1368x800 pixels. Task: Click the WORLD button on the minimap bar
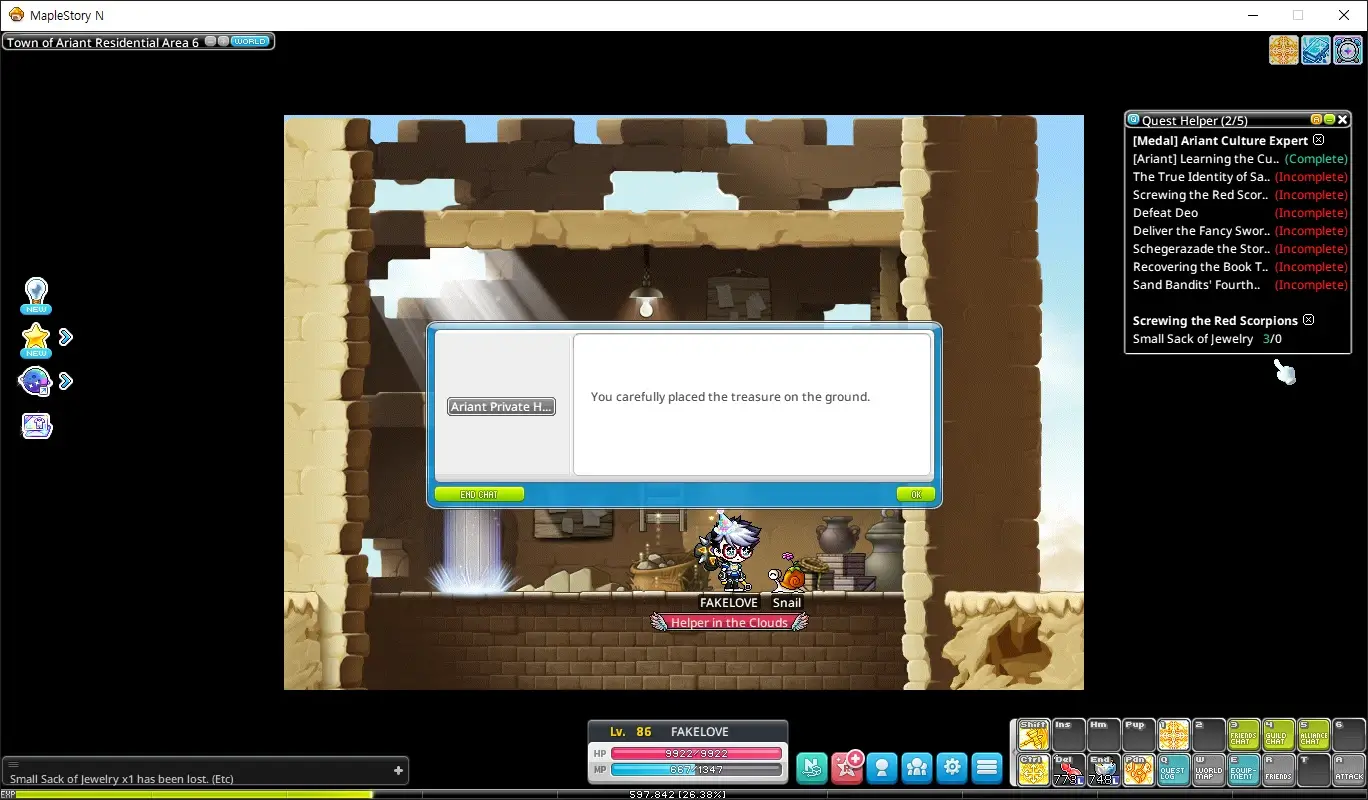point(250,41)
